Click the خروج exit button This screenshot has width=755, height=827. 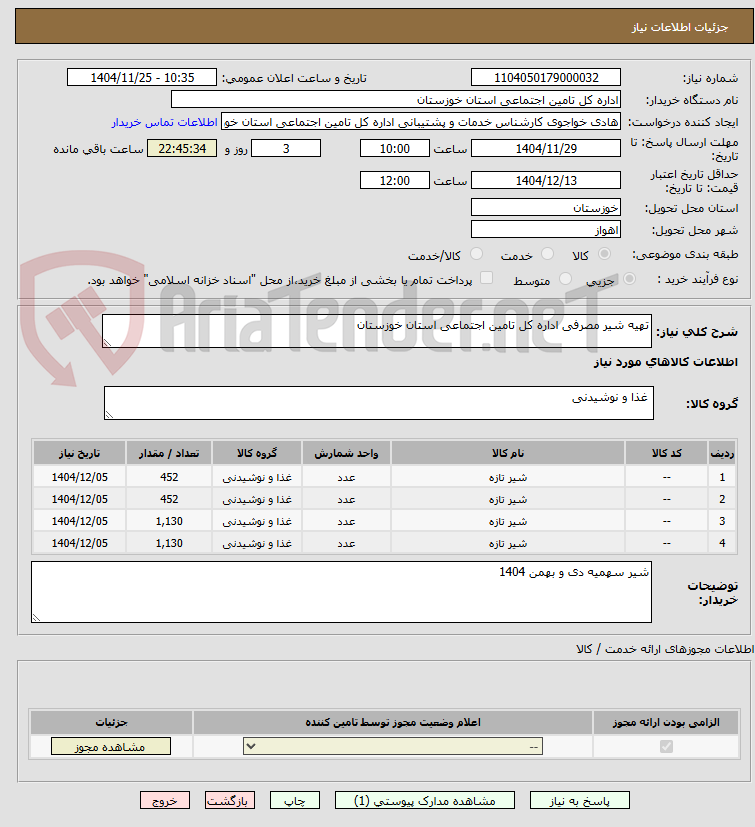[165, 801]
